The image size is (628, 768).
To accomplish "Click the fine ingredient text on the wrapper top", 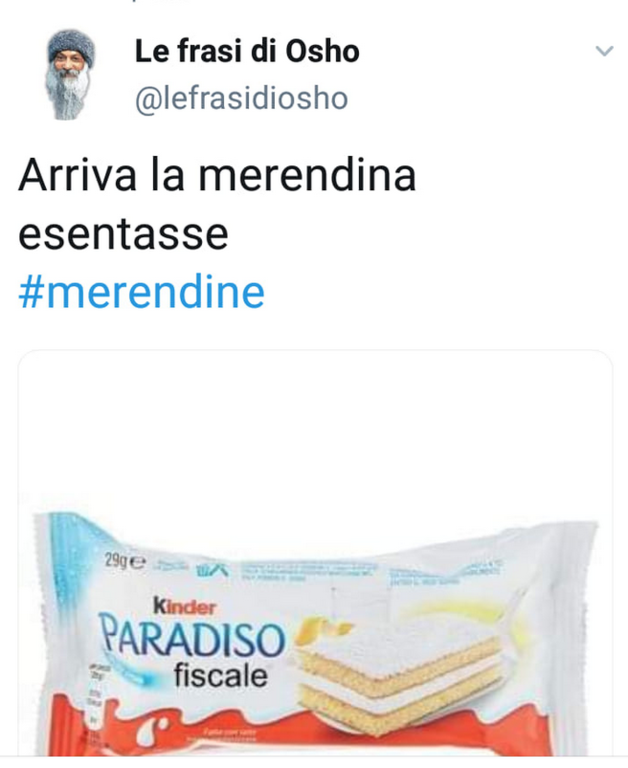I will click(x=309, y=572).
